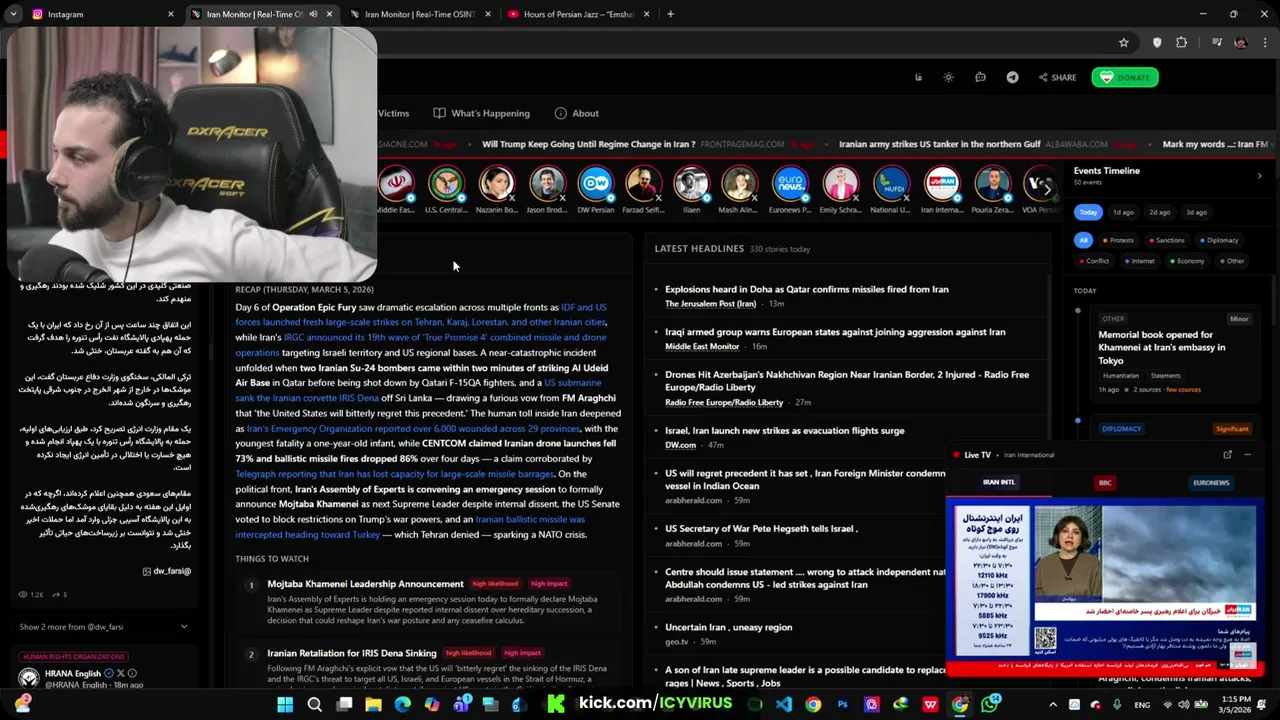
Task: Open the U.S. Central Command story avatar
Action: (x=446, y=184)
